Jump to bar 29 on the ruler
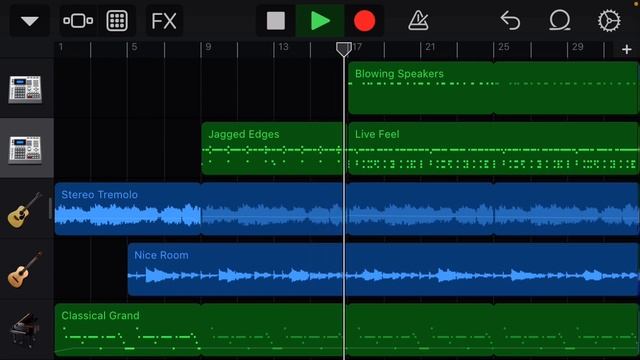Image resolution: width=640 pixels, height=360 pixels. (578, 47)
